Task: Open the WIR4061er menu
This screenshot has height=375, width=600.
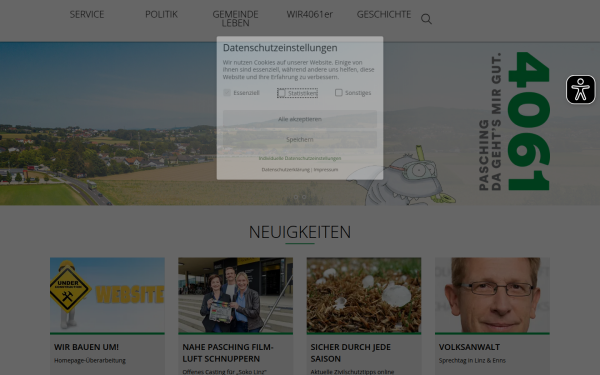Action: click(x=310, y=14)
